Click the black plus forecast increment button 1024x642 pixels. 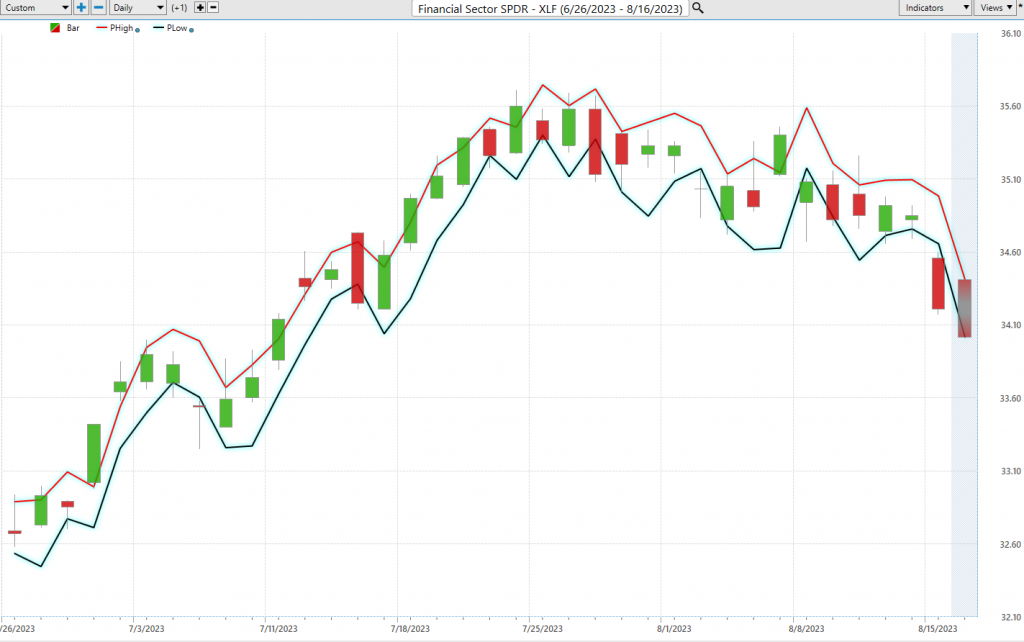click(200, 8)
